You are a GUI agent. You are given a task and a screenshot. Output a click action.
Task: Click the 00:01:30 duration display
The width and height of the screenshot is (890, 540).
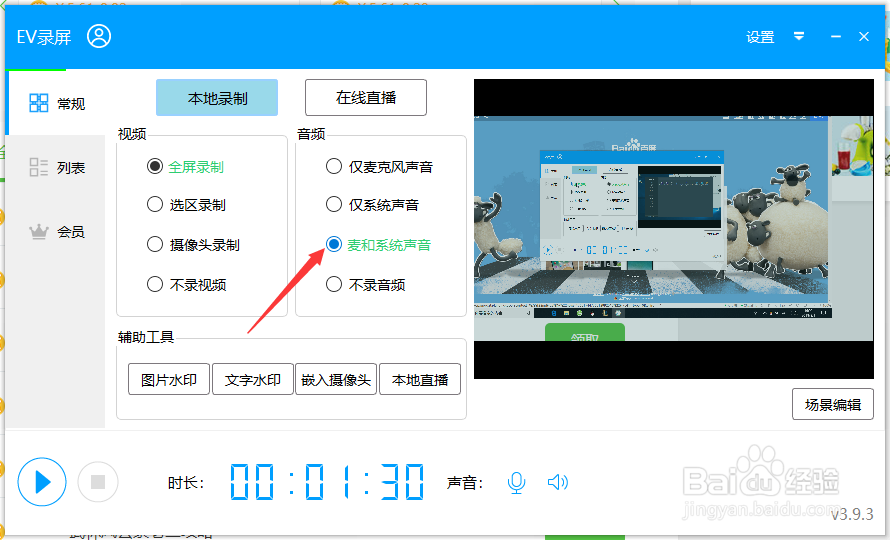point(327,482)
